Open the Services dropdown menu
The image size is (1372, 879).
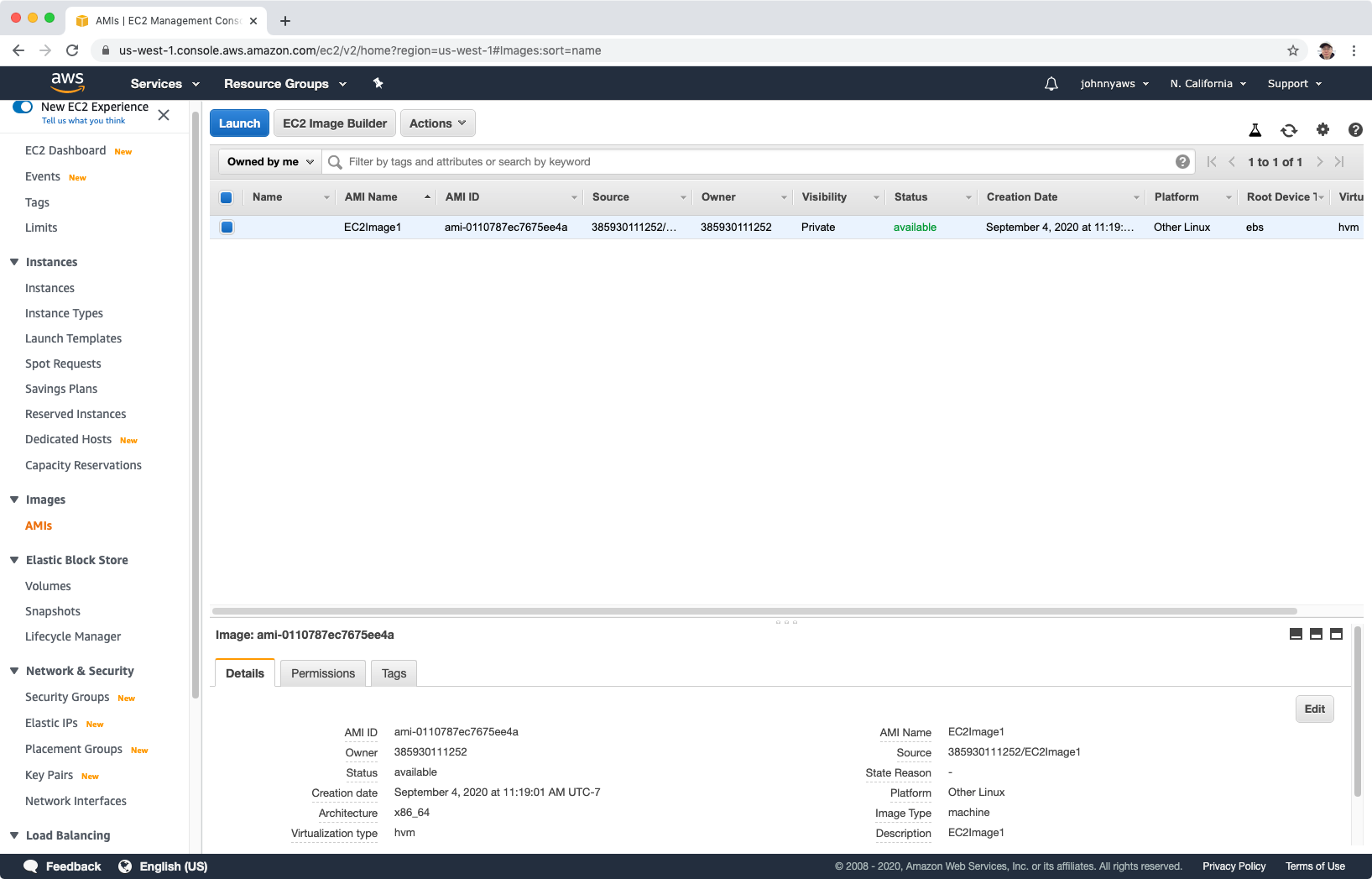[x=165, y=84]
